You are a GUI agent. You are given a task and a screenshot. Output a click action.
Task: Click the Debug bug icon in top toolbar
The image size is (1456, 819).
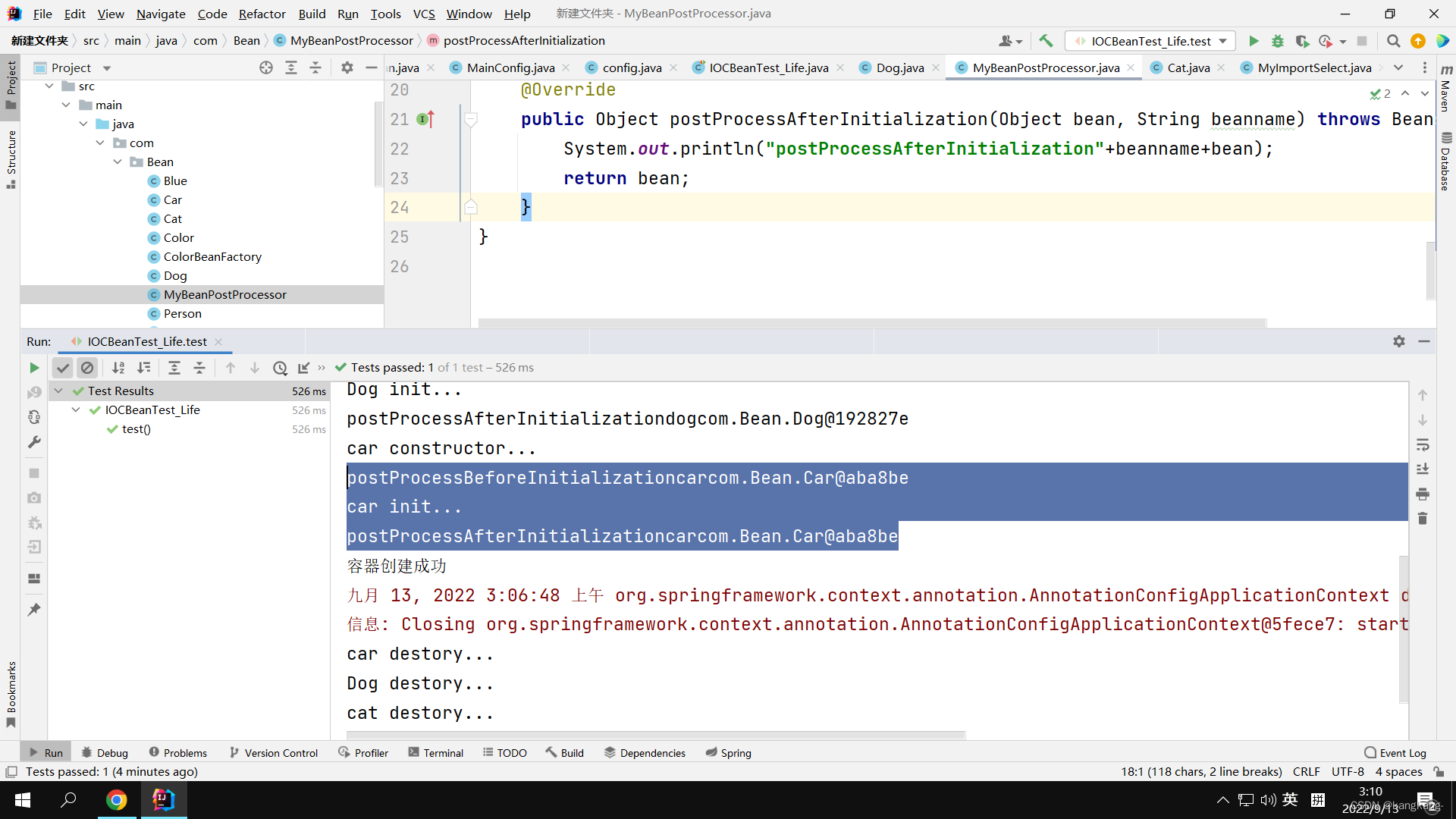click(1278, 41)
